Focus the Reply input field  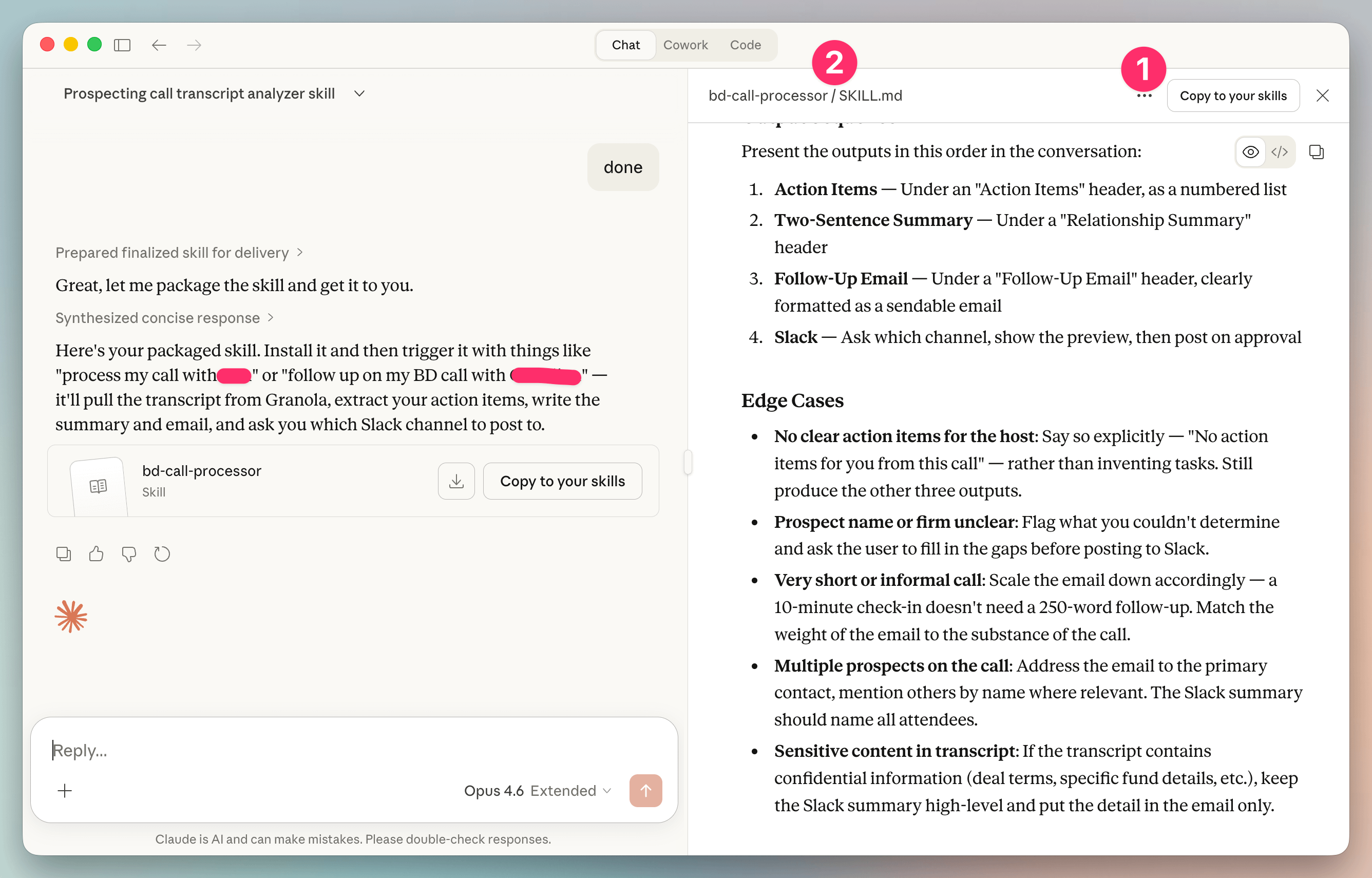(x=353, y=750)
